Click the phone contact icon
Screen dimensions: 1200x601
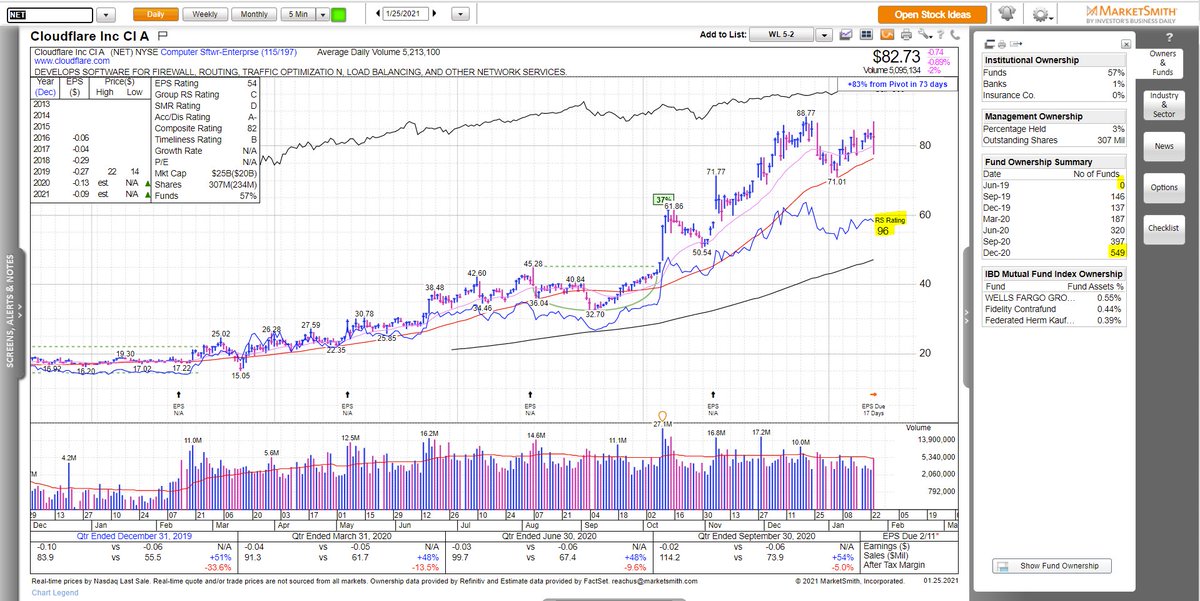[x=955, y=35]
